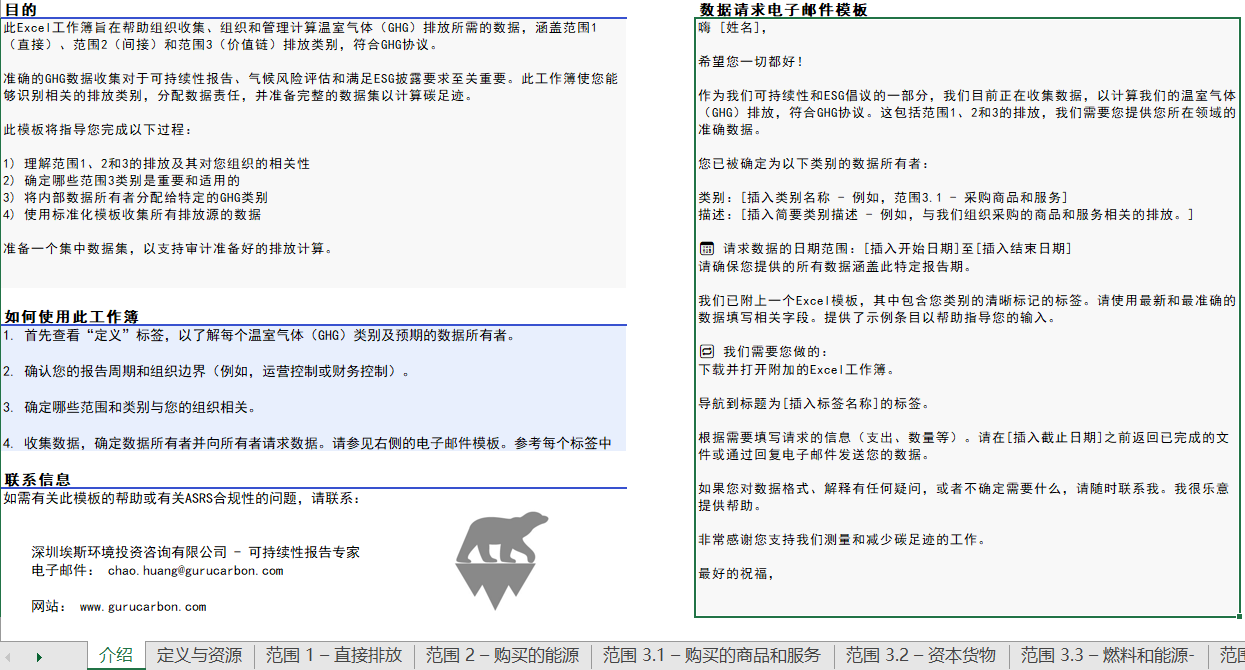
Task: Click 如需有关此模板的帮助 contact line
Action: 183,499
